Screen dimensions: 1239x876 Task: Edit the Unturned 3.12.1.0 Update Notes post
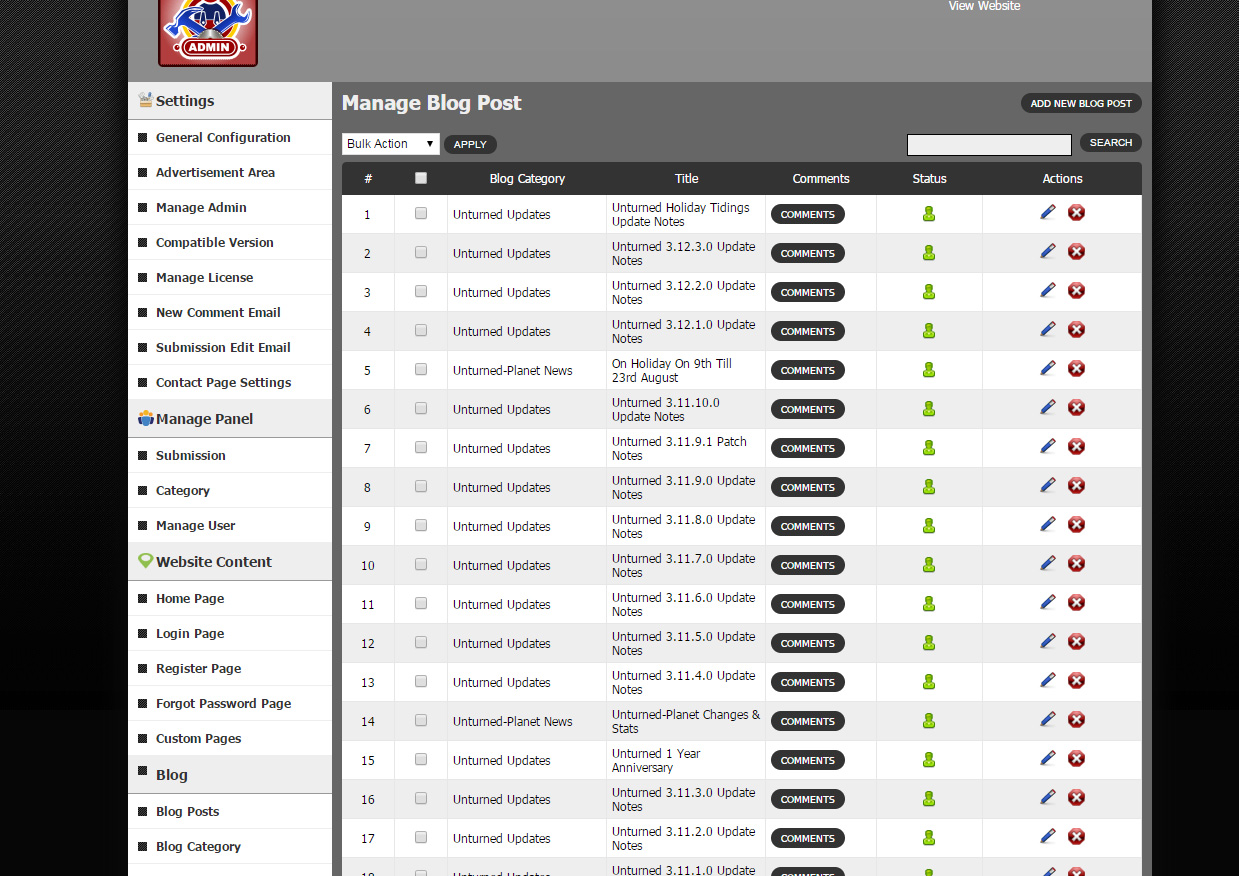(1048, 329)
